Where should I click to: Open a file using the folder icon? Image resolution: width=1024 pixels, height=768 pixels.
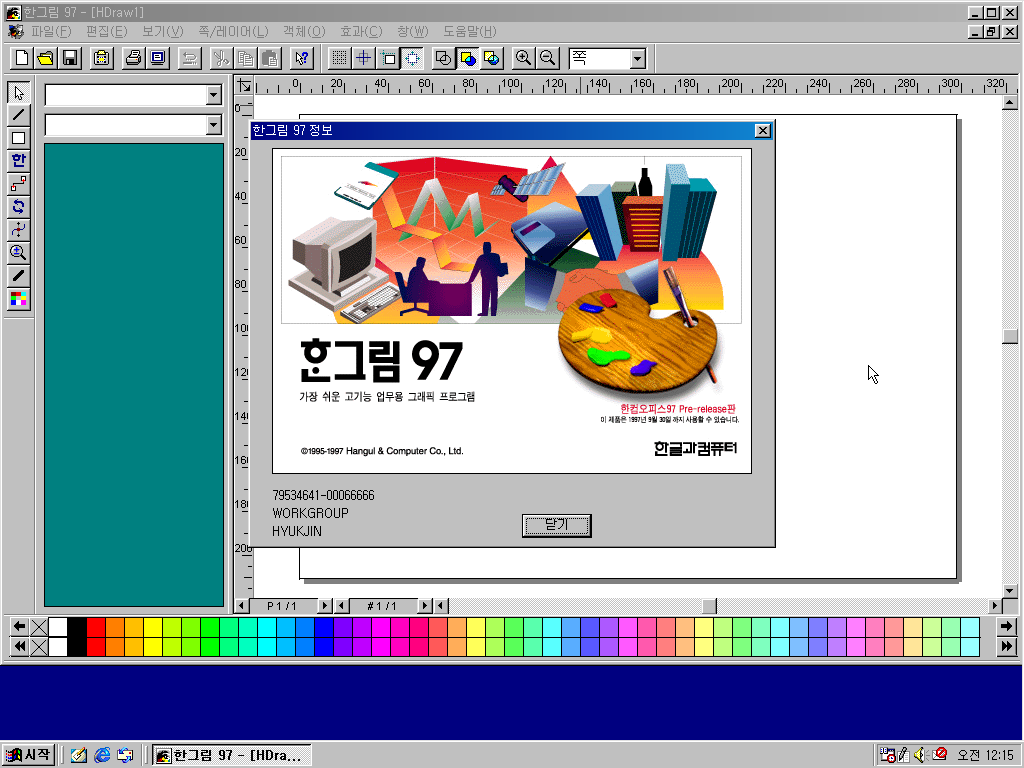click(x=46, y=58)
